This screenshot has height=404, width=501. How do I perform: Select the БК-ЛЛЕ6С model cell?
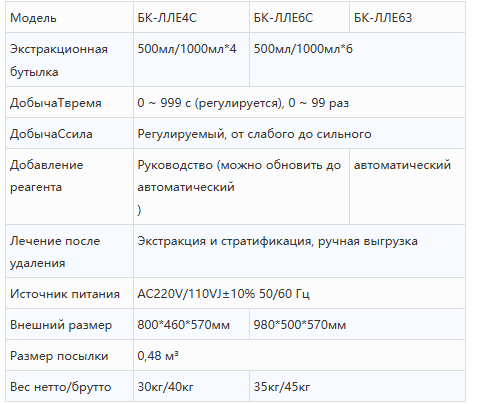(x=299, y=17)
